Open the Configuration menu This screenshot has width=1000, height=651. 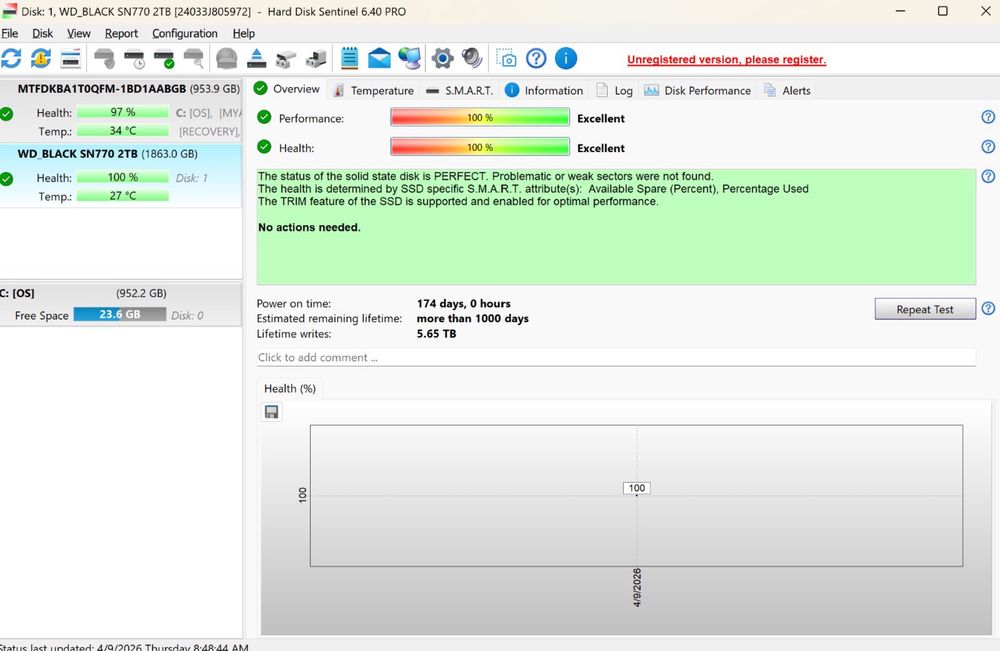[x=185, y=33]
